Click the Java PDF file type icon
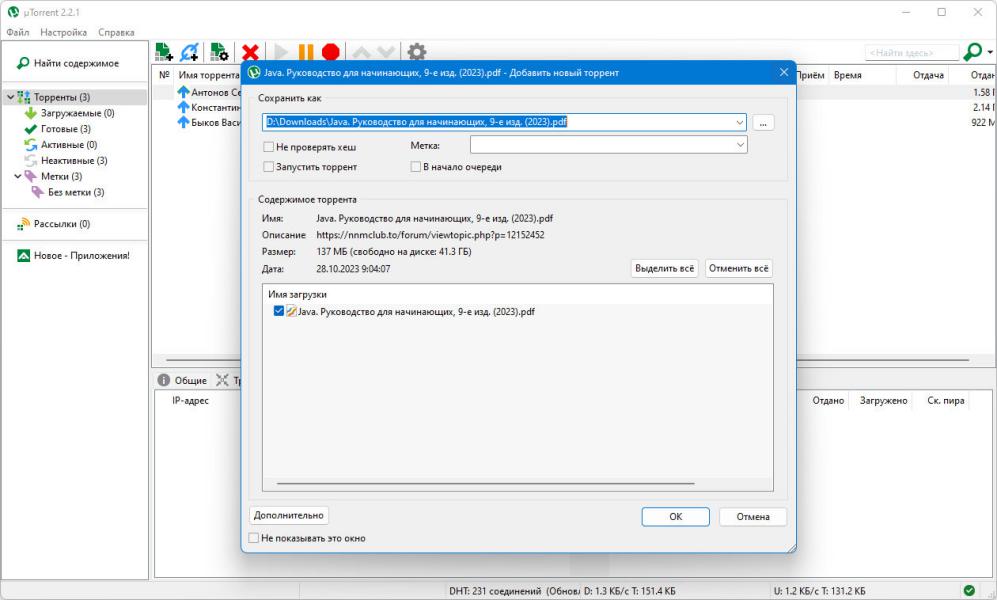The height and width of the screenshot is (600, 997). [291, 311]
